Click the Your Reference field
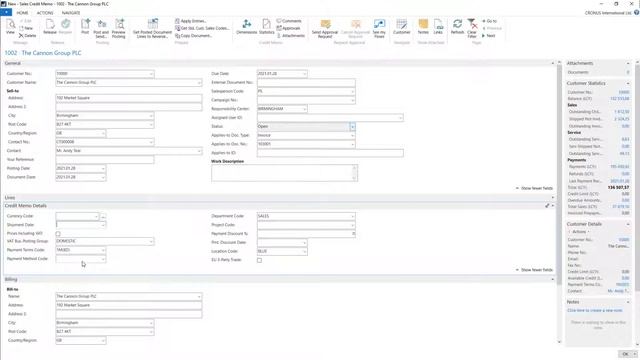This screenshot has width=640, height=360. [x=104, y=160]
